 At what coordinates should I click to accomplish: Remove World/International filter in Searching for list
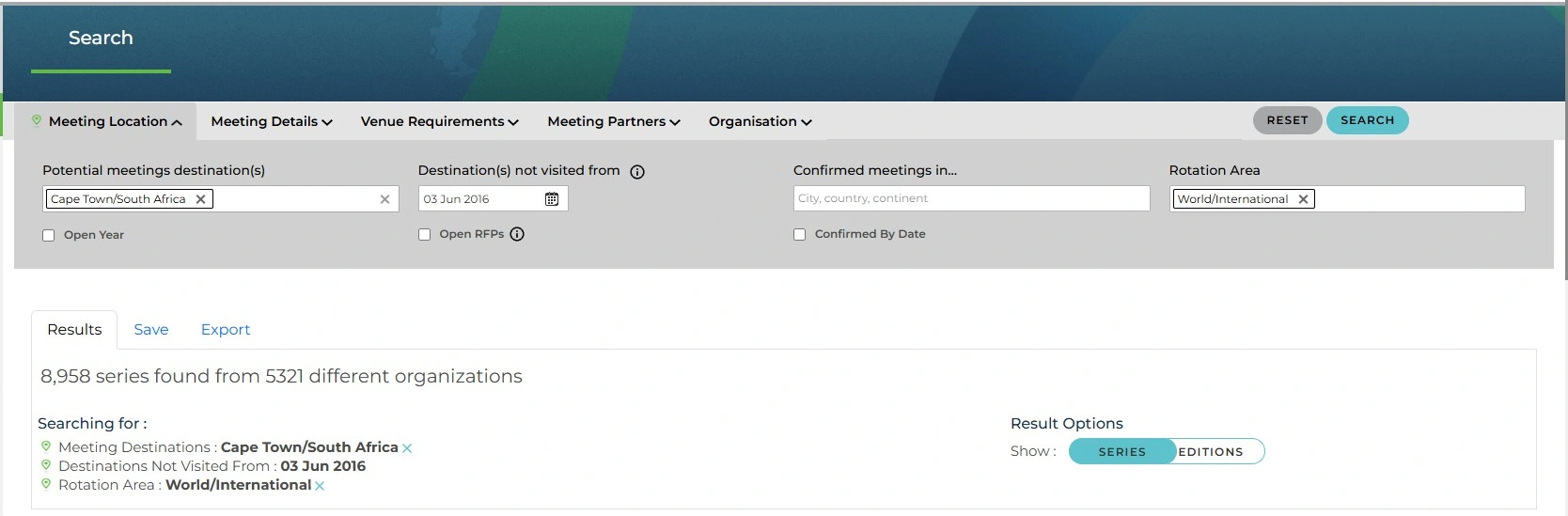click(320, 486)
